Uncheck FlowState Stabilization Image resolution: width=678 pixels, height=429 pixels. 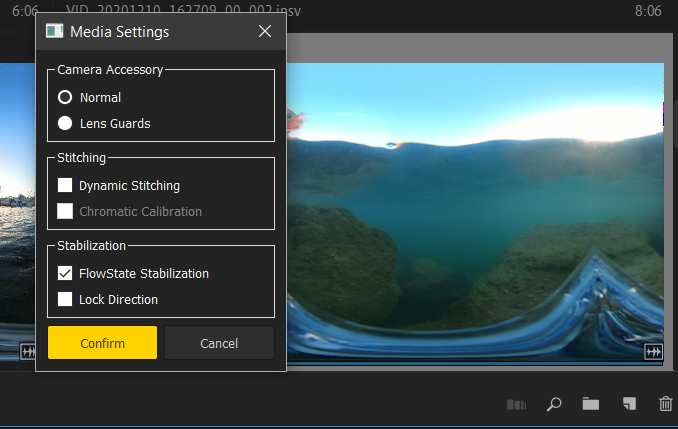point(65,273)
